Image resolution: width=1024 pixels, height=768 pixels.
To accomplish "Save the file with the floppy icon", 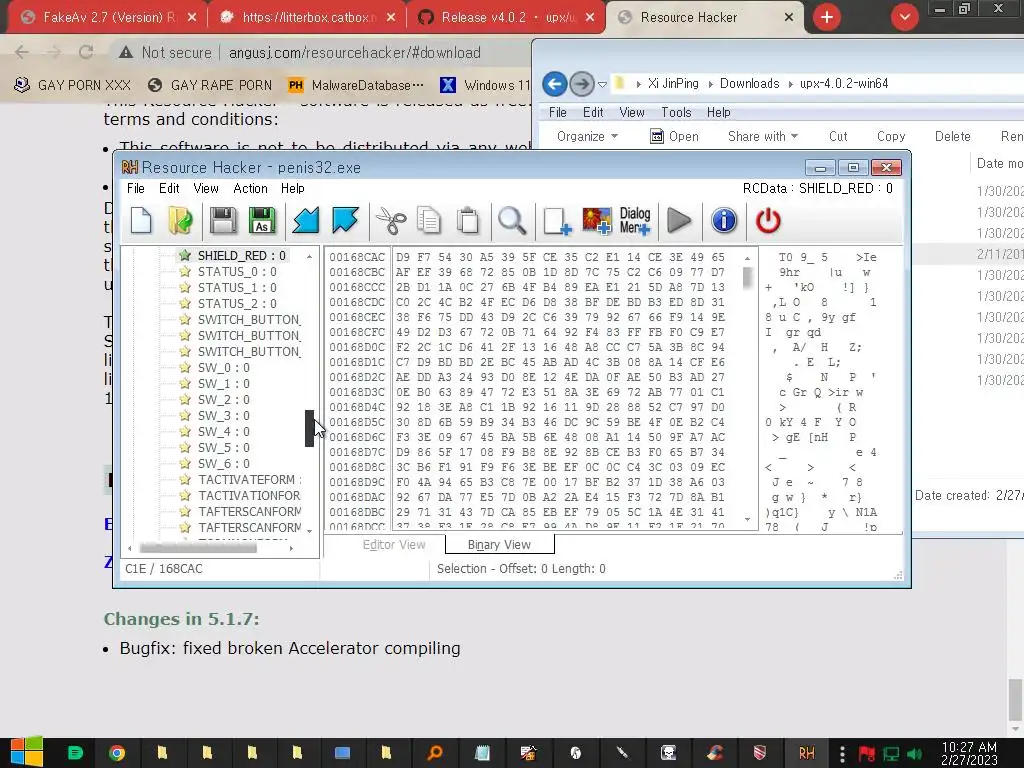I will (x=223, y=221).
